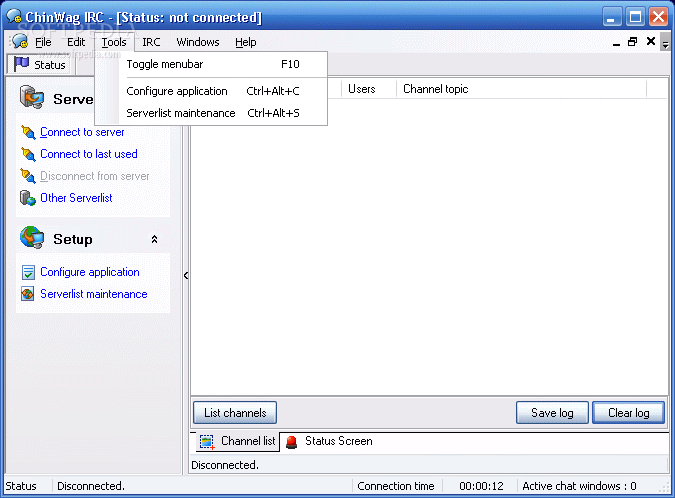The width and height of the screenshot is (675, 498).
Task: Click 'Disconnected.' in the bottom status bar
Action: 91,486
